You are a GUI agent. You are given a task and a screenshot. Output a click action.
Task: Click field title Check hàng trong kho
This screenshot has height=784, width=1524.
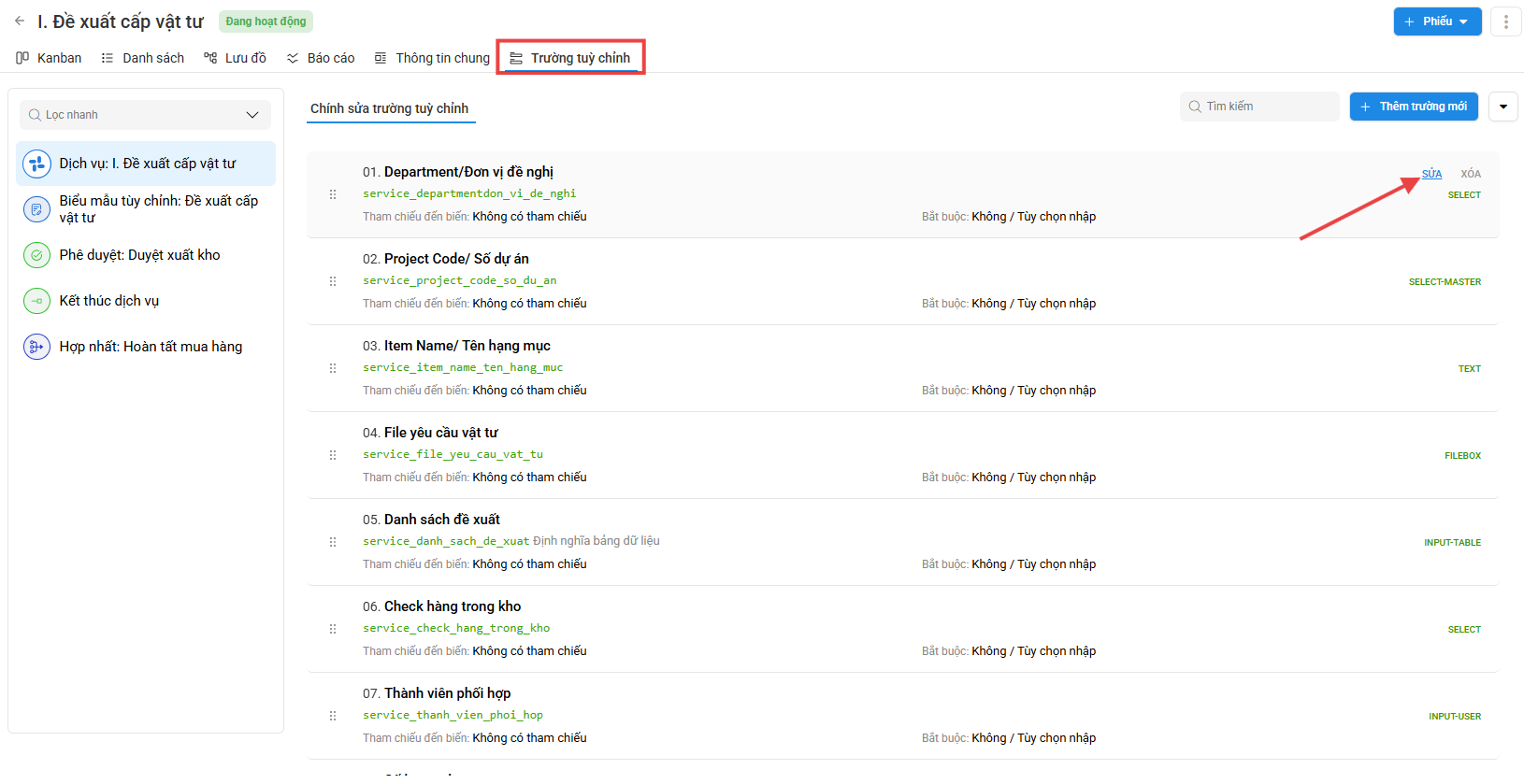point(453,606)
